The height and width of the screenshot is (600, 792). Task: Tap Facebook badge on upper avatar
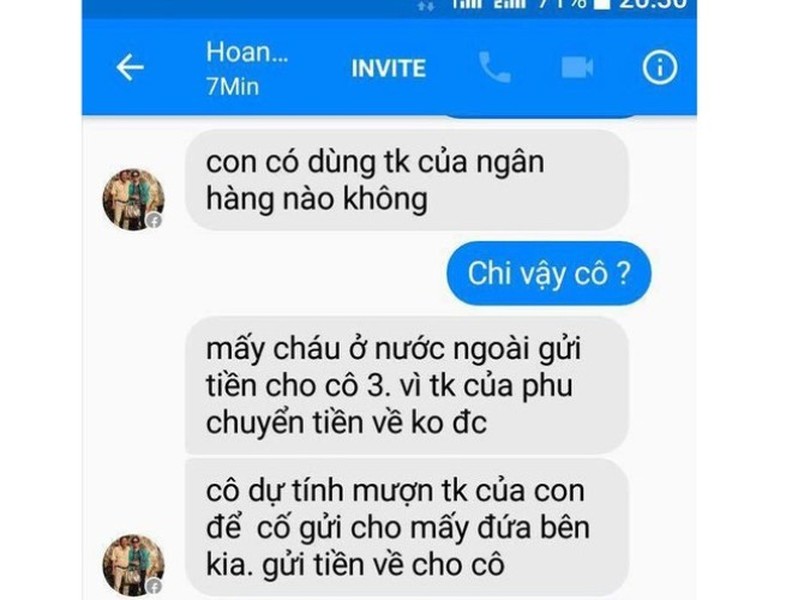(155, 221)
